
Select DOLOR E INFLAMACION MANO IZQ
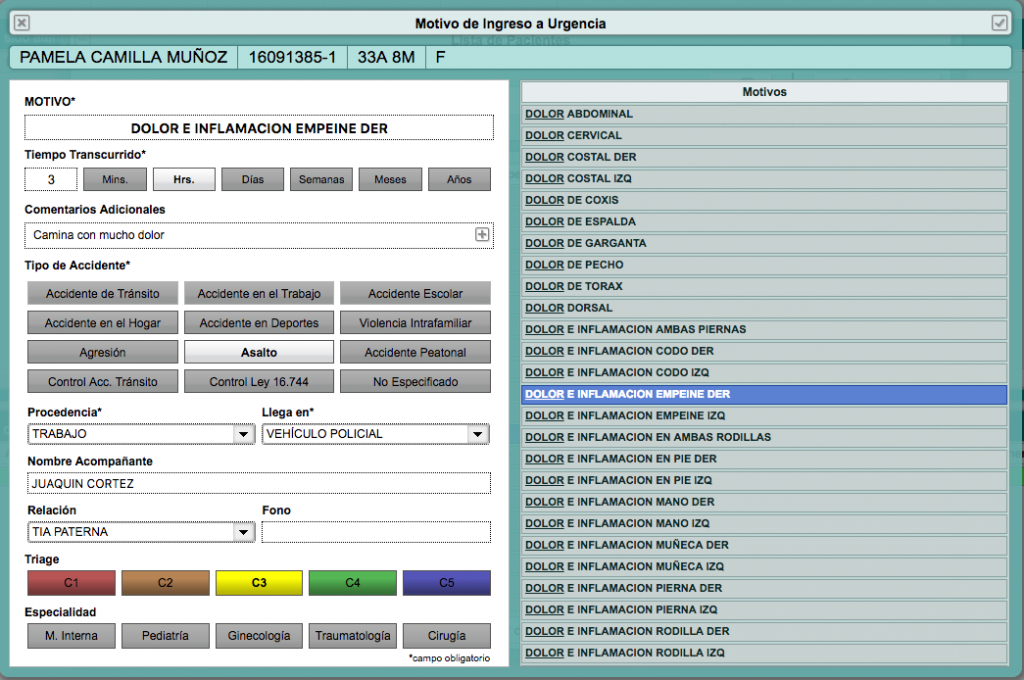764,523
